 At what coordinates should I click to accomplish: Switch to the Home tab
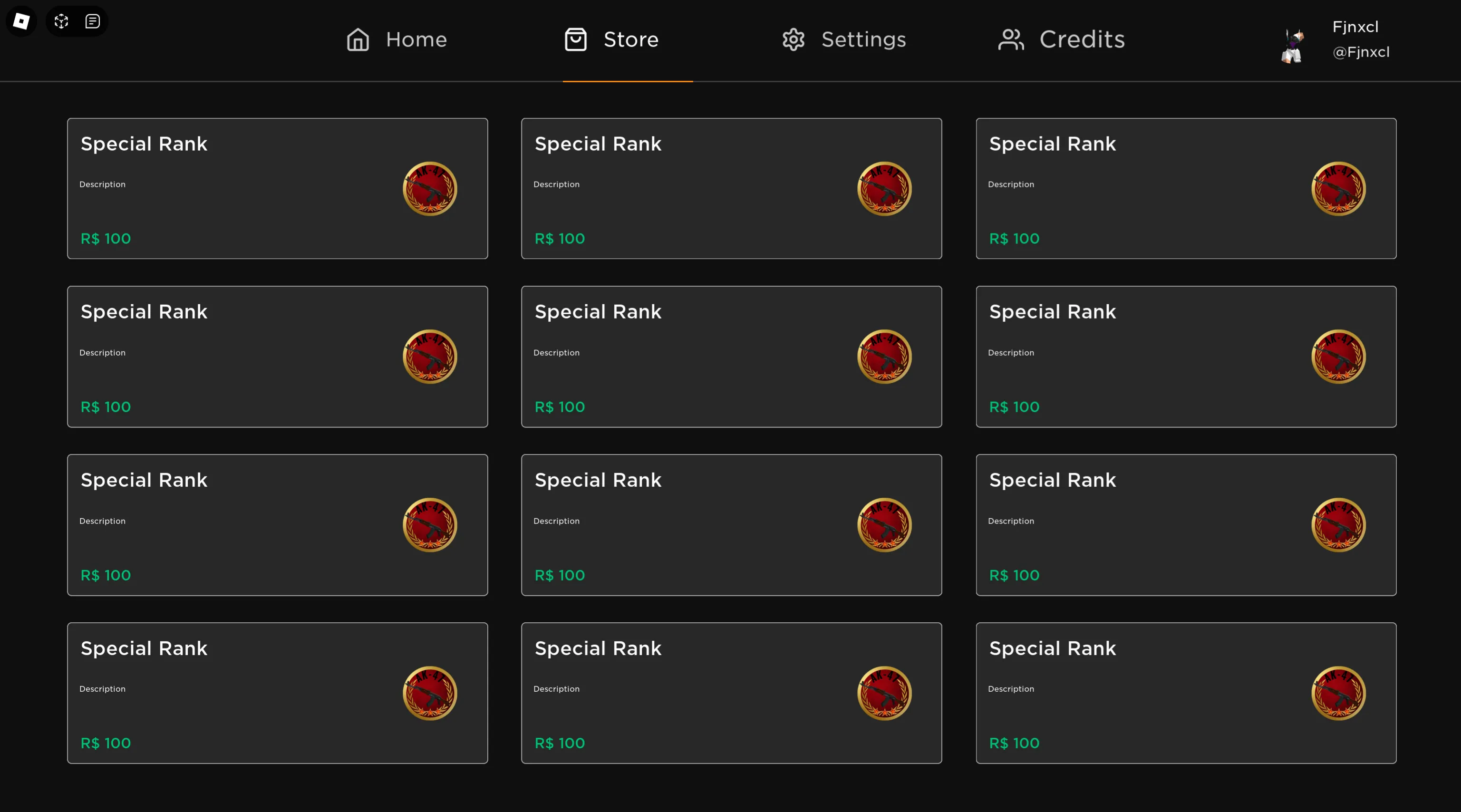tap(416, 39)
